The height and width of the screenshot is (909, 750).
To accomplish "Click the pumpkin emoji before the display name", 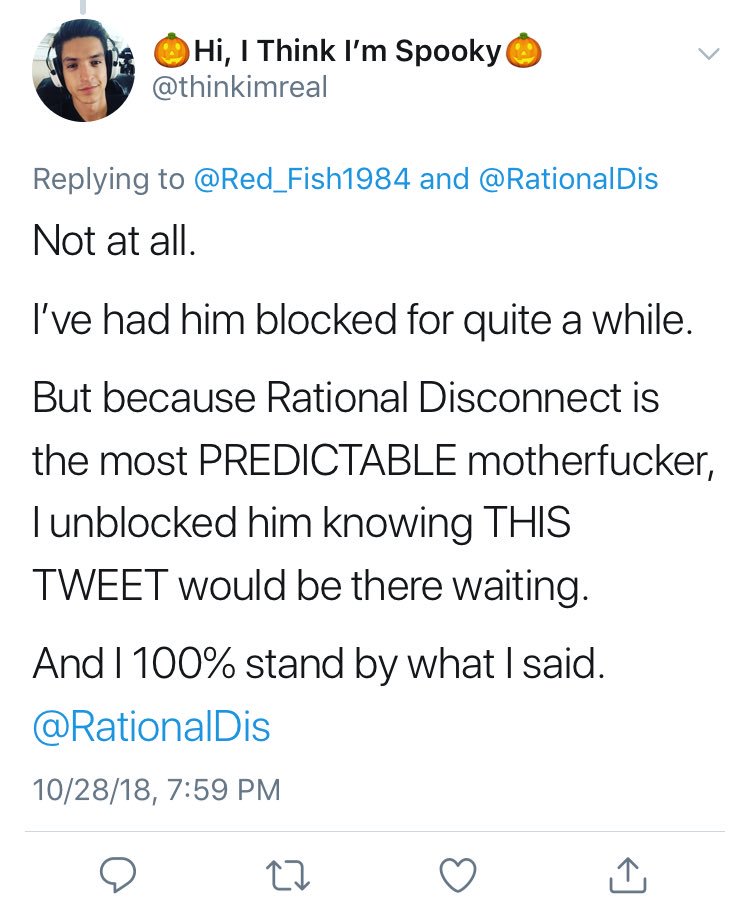I will (x=171, y=50).
